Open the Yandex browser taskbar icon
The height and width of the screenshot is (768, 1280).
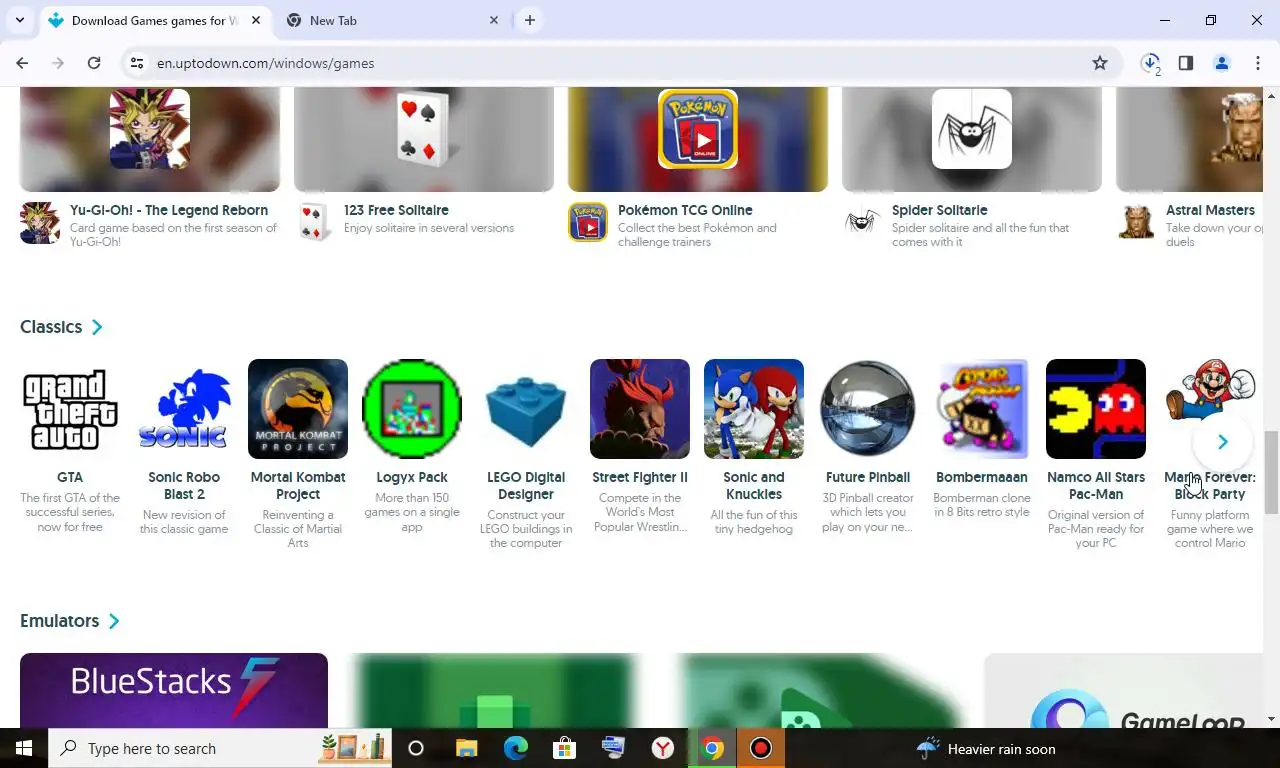[663, 748]
